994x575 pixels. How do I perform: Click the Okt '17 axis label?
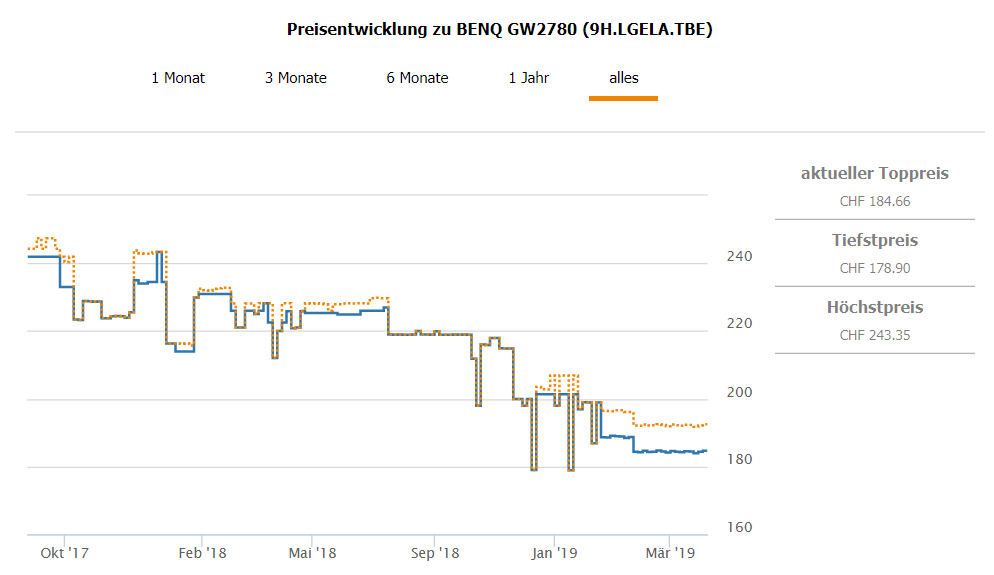(x=64, y=552)
